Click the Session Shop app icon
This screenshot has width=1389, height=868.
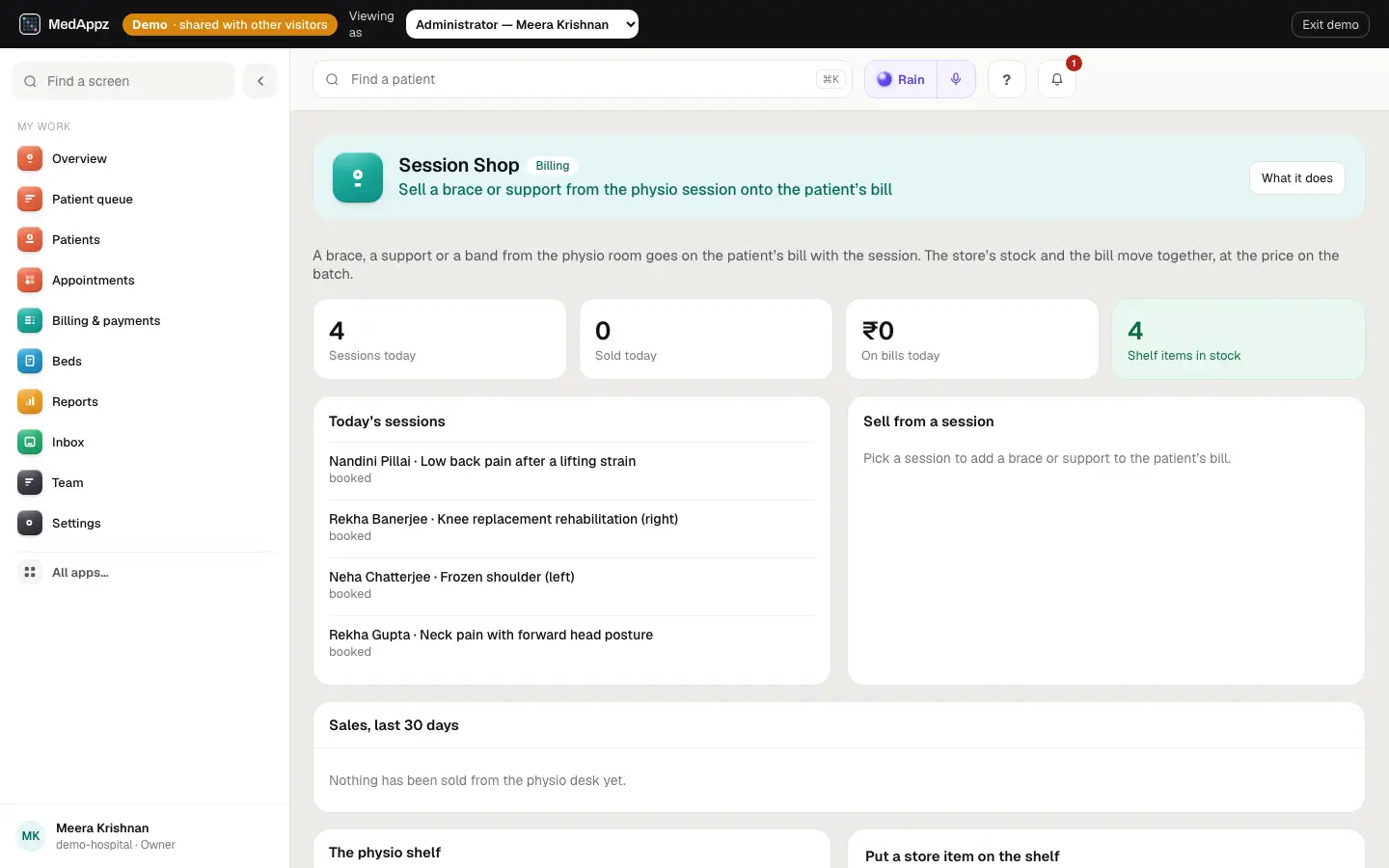click(358, 177)
